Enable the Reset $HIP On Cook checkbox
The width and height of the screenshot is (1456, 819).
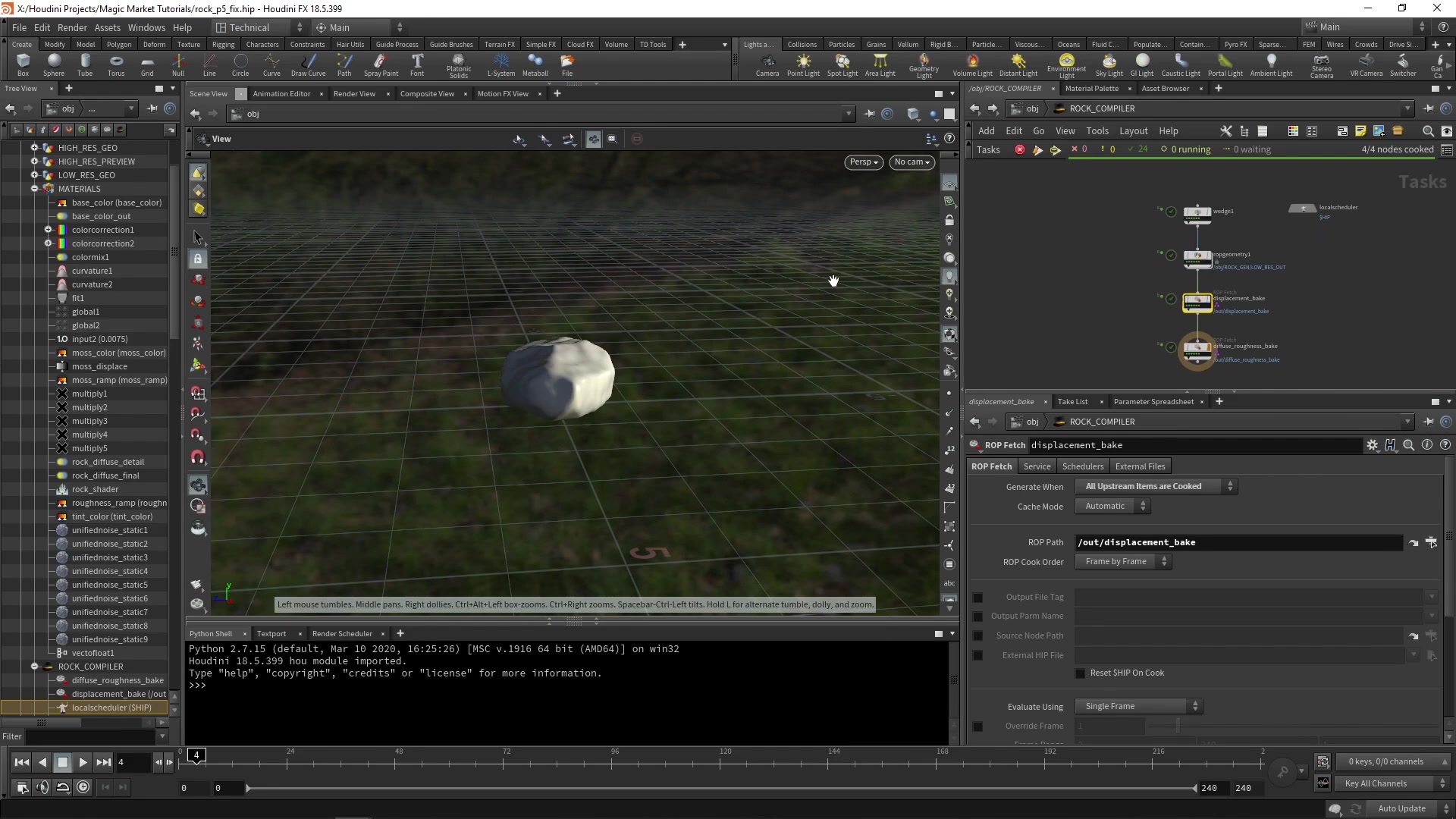[x=1081, y=673]
